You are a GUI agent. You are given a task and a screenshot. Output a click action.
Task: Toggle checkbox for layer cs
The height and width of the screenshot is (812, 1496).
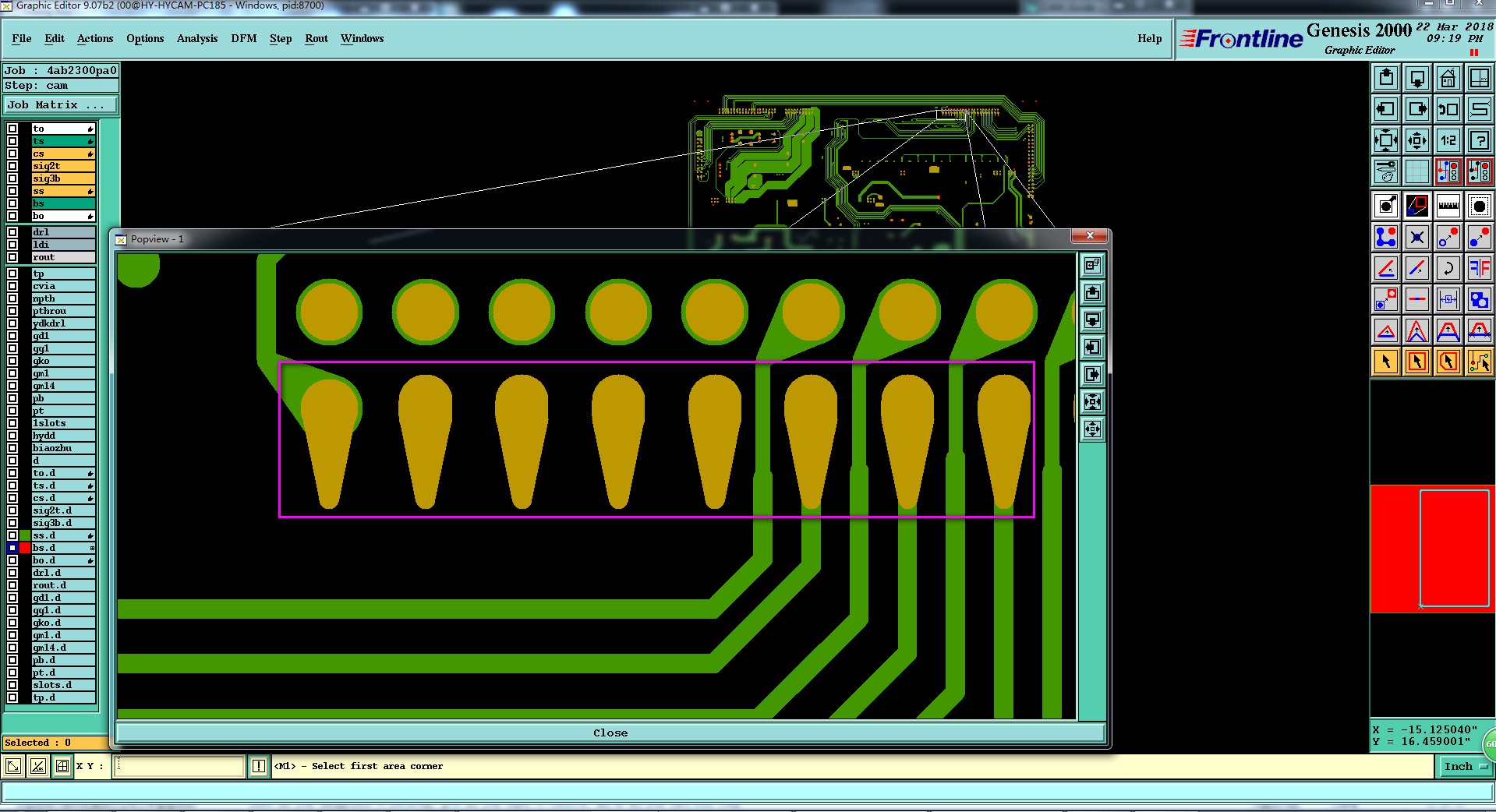pos(12,154)
